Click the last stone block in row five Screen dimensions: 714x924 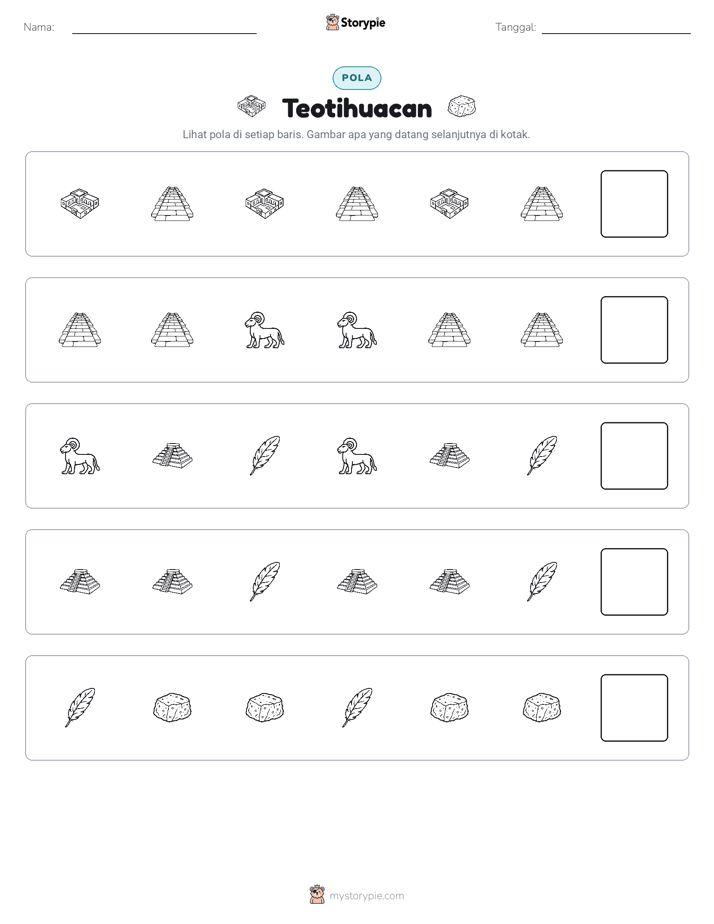541,707
